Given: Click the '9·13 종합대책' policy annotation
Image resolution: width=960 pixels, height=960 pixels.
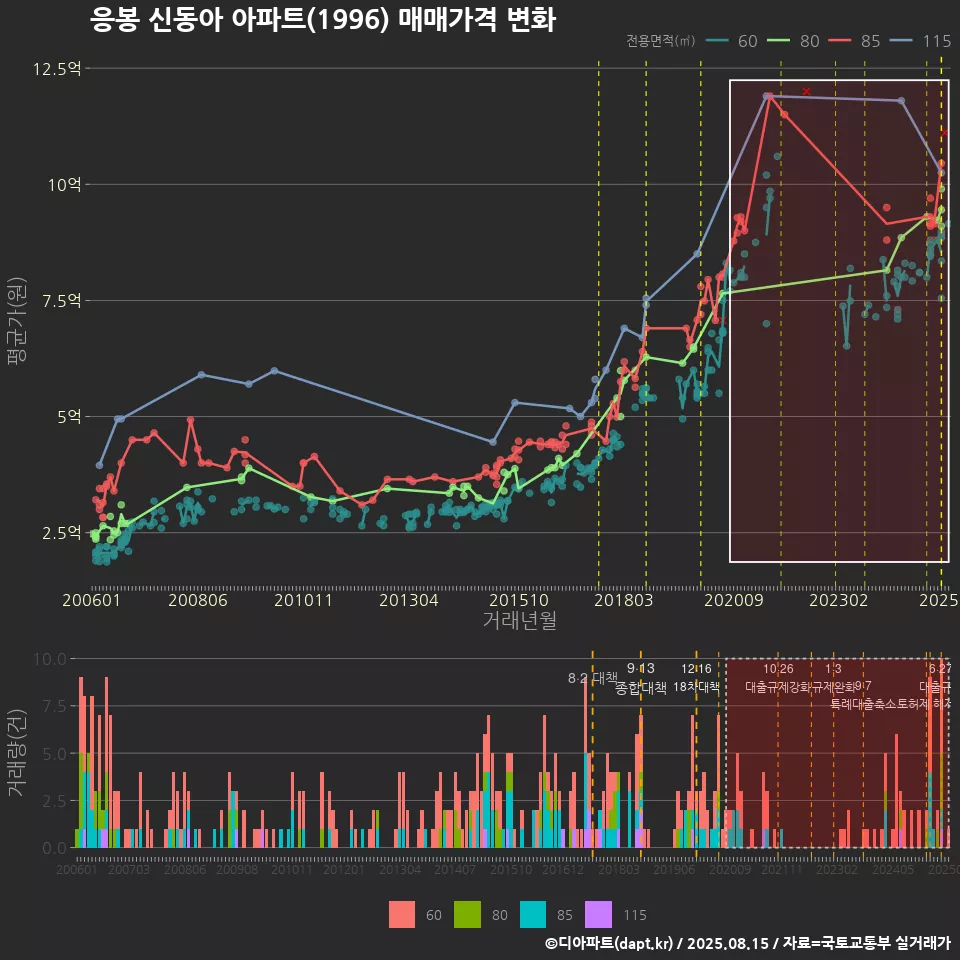Looking at the screenshot, I should tap(640, 678).
